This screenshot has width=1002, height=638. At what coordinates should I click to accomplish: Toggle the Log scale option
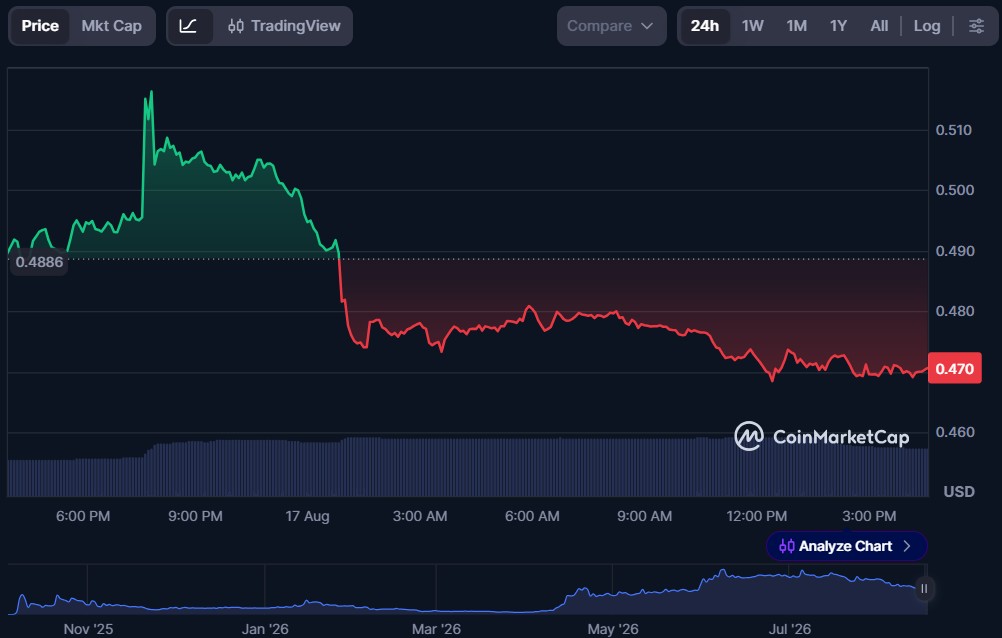tap(927, 26)
